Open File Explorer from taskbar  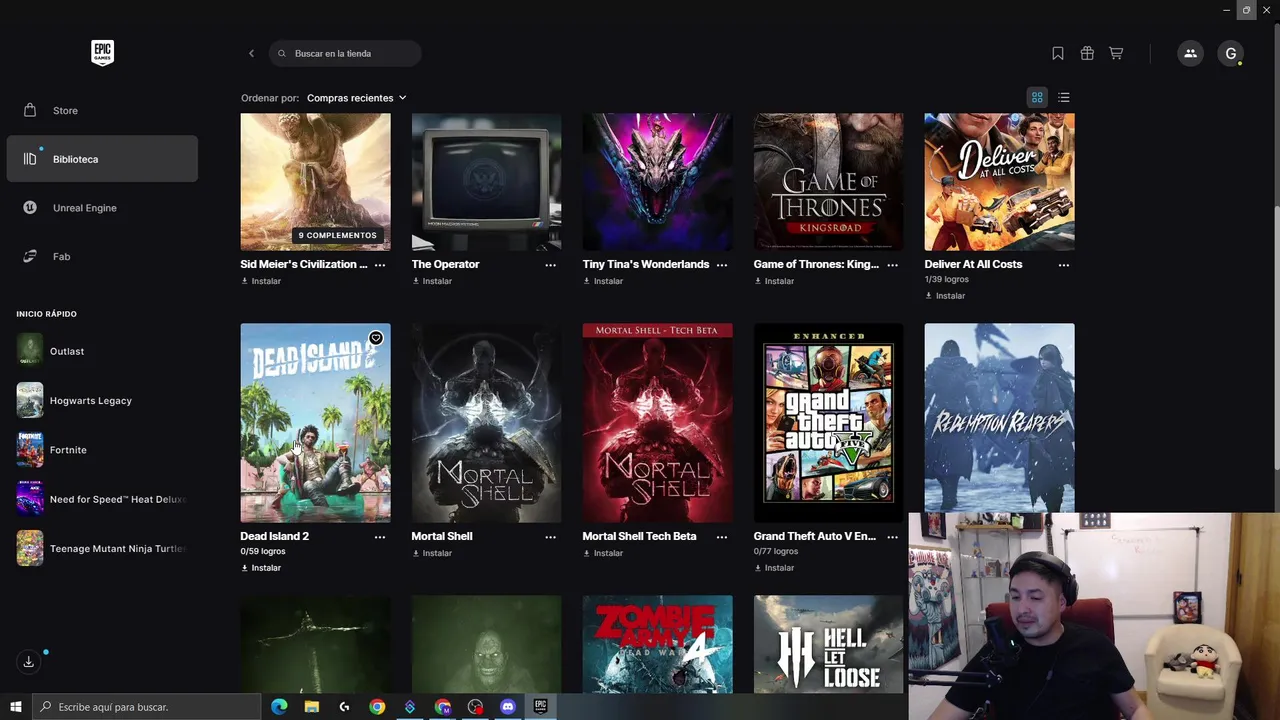point(312,707)
